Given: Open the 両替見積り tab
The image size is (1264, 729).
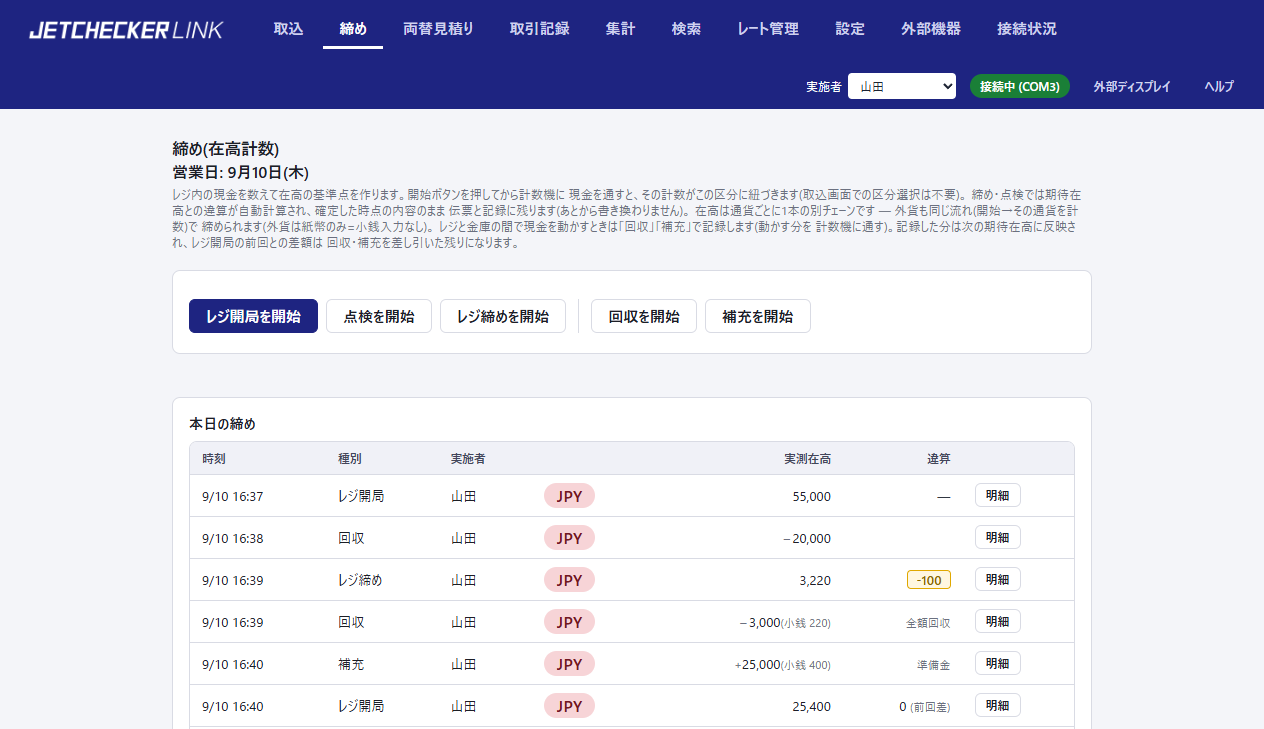Looking at the screenshot, I should point(438,29).
